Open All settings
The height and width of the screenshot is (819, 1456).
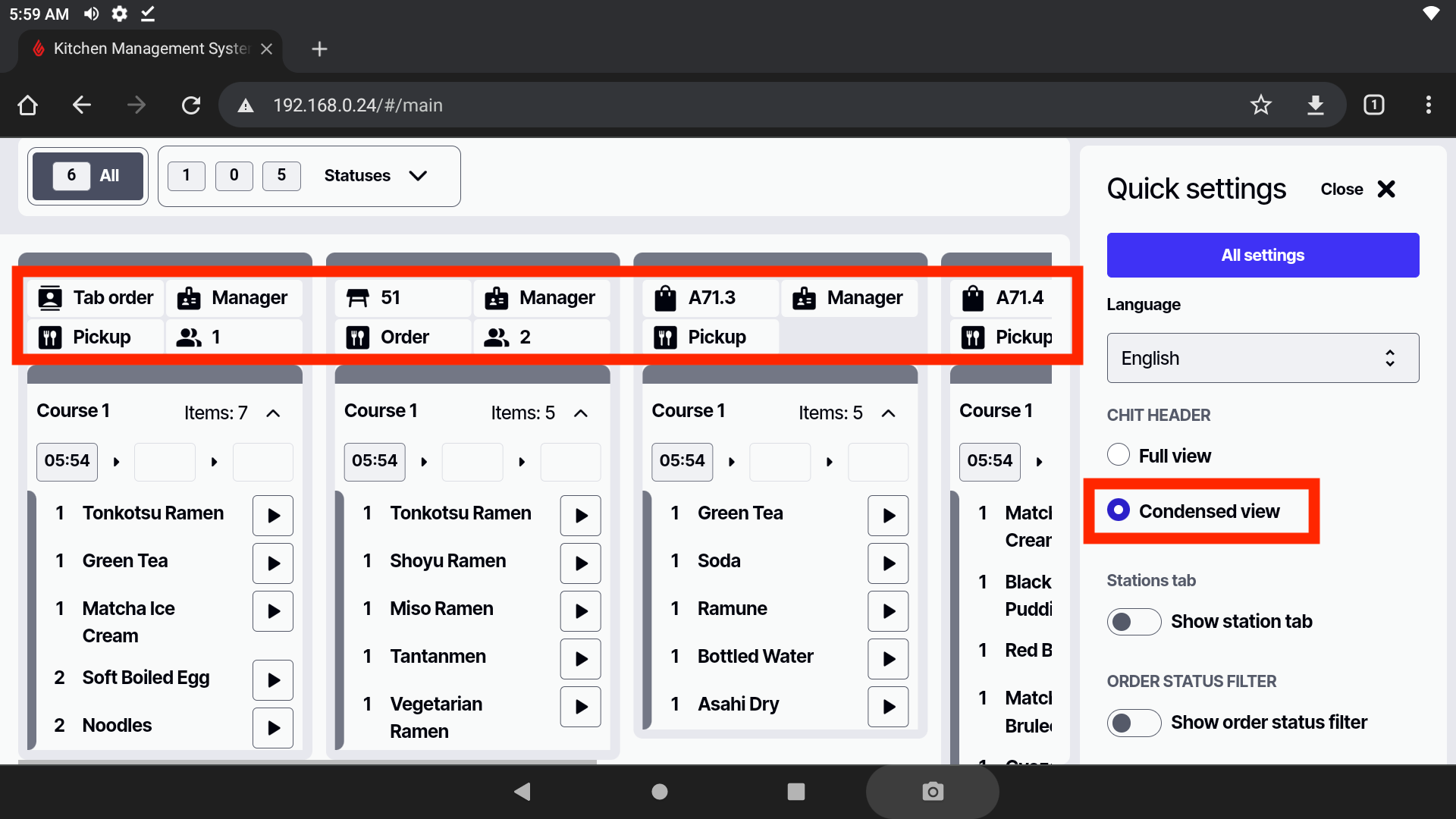[1263, 256]
